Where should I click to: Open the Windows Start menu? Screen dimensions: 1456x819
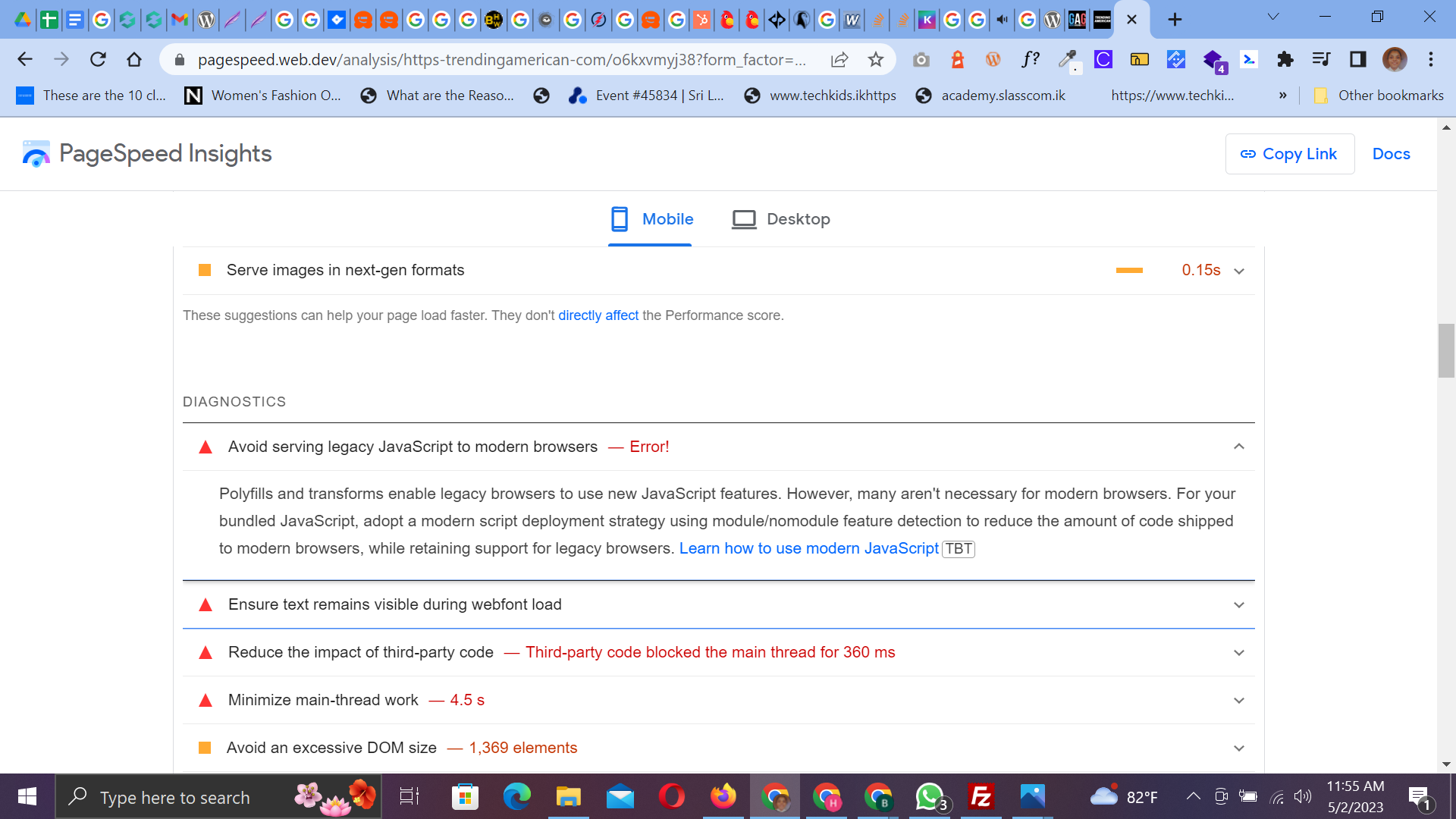(x=27, y=796)
